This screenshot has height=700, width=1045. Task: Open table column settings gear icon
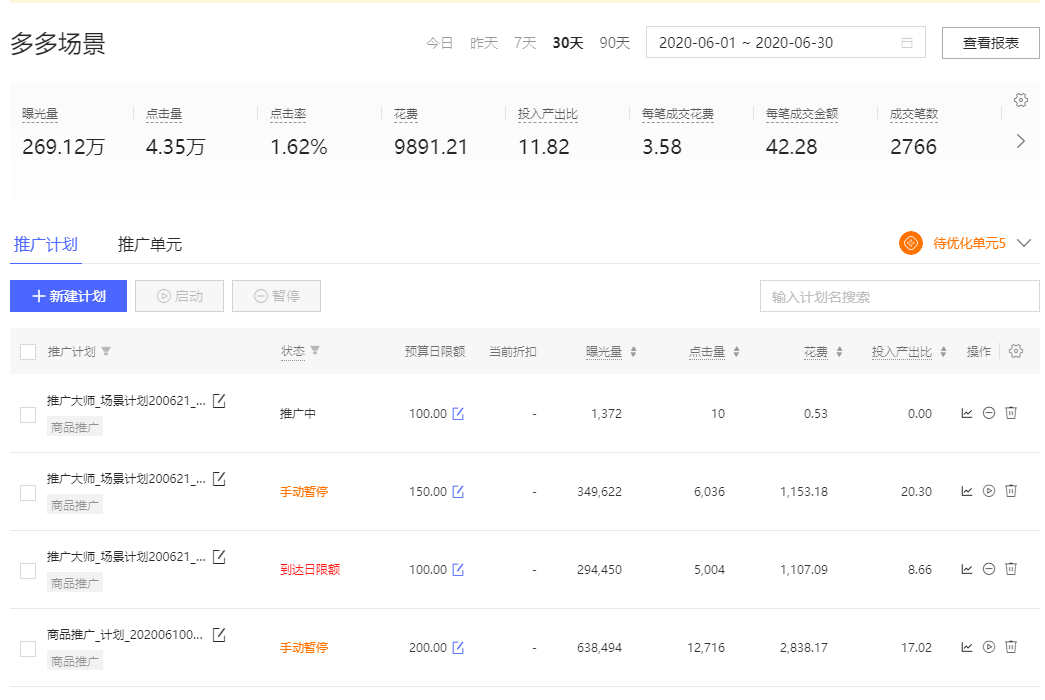point(1016,351)
